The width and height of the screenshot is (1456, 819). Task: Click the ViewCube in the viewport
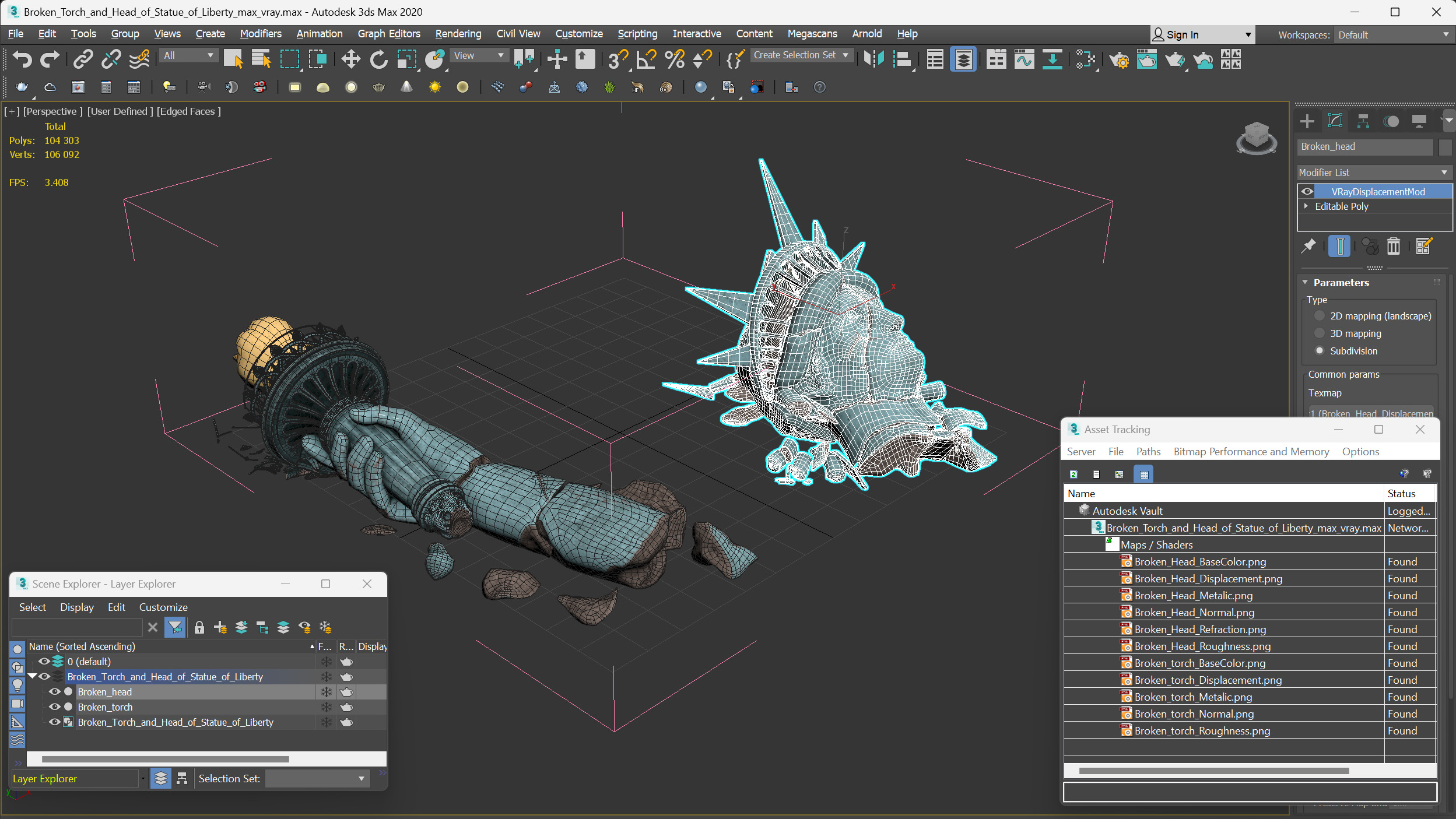(x=1257, y=138)
